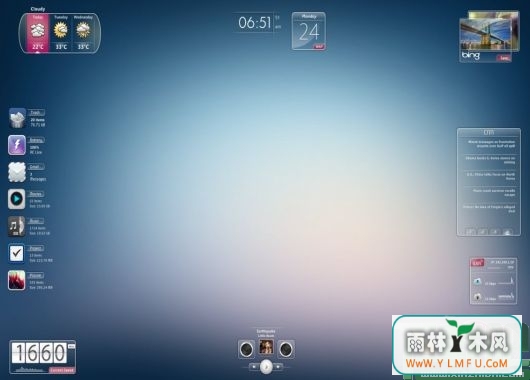Image resolution: width=530 pixels, height=380 pixels.
Task: Open the album cover art thumbnail
Action: [266, 347]
